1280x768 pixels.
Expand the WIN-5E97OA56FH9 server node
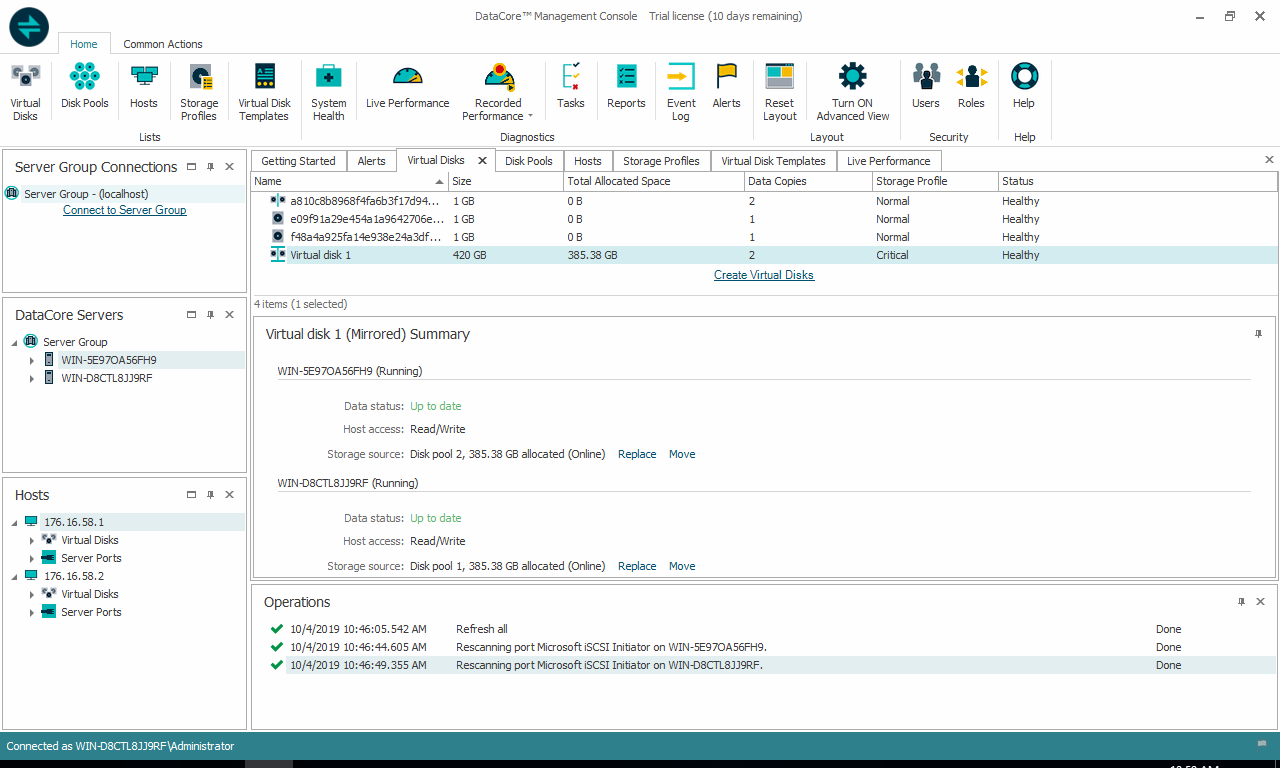click(32, 360)
